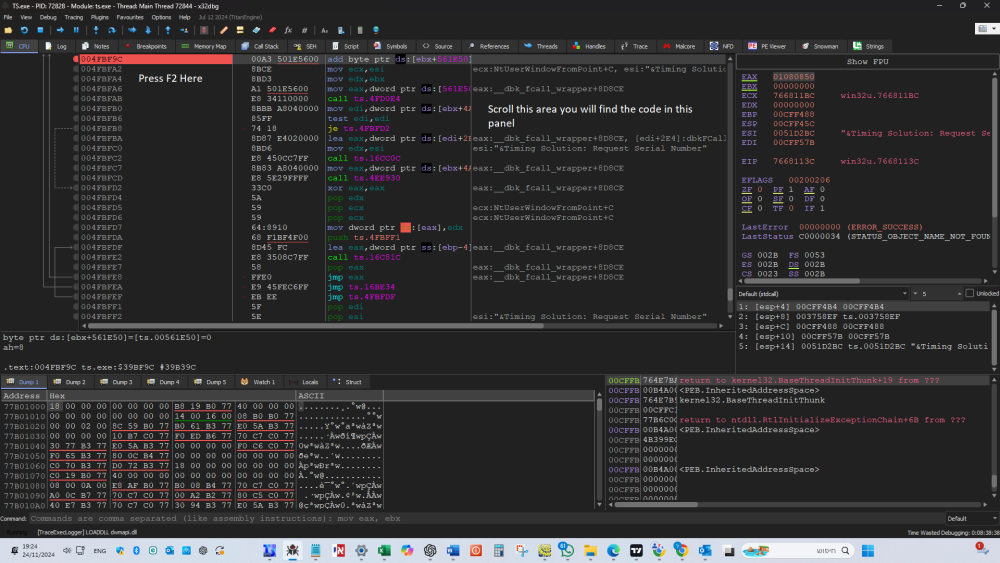Open the Functions (fx) toolbar icon
The image size is (1000, 563).
(288, 30)
